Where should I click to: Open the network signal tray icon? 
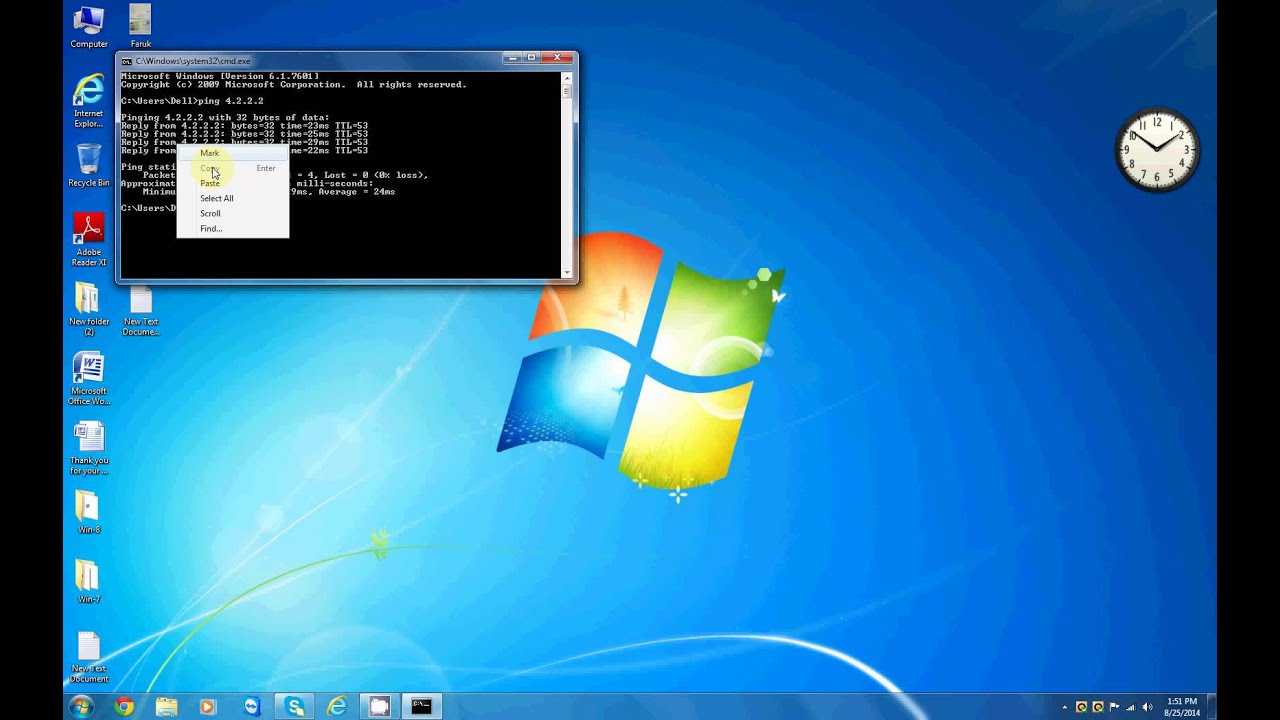(1131, 707)
